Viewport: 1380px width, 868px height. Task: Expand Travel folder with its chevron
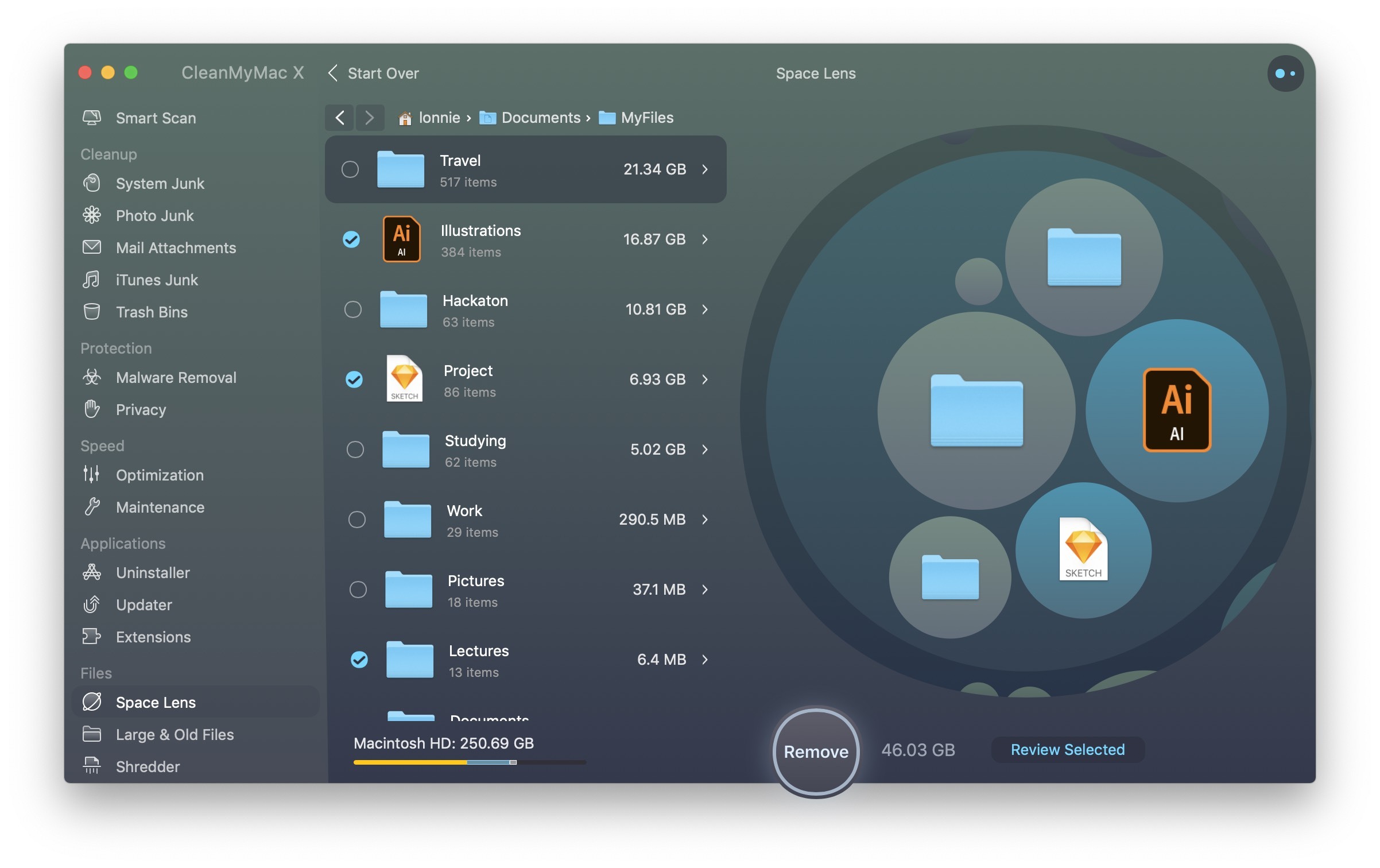coord(705,169)
